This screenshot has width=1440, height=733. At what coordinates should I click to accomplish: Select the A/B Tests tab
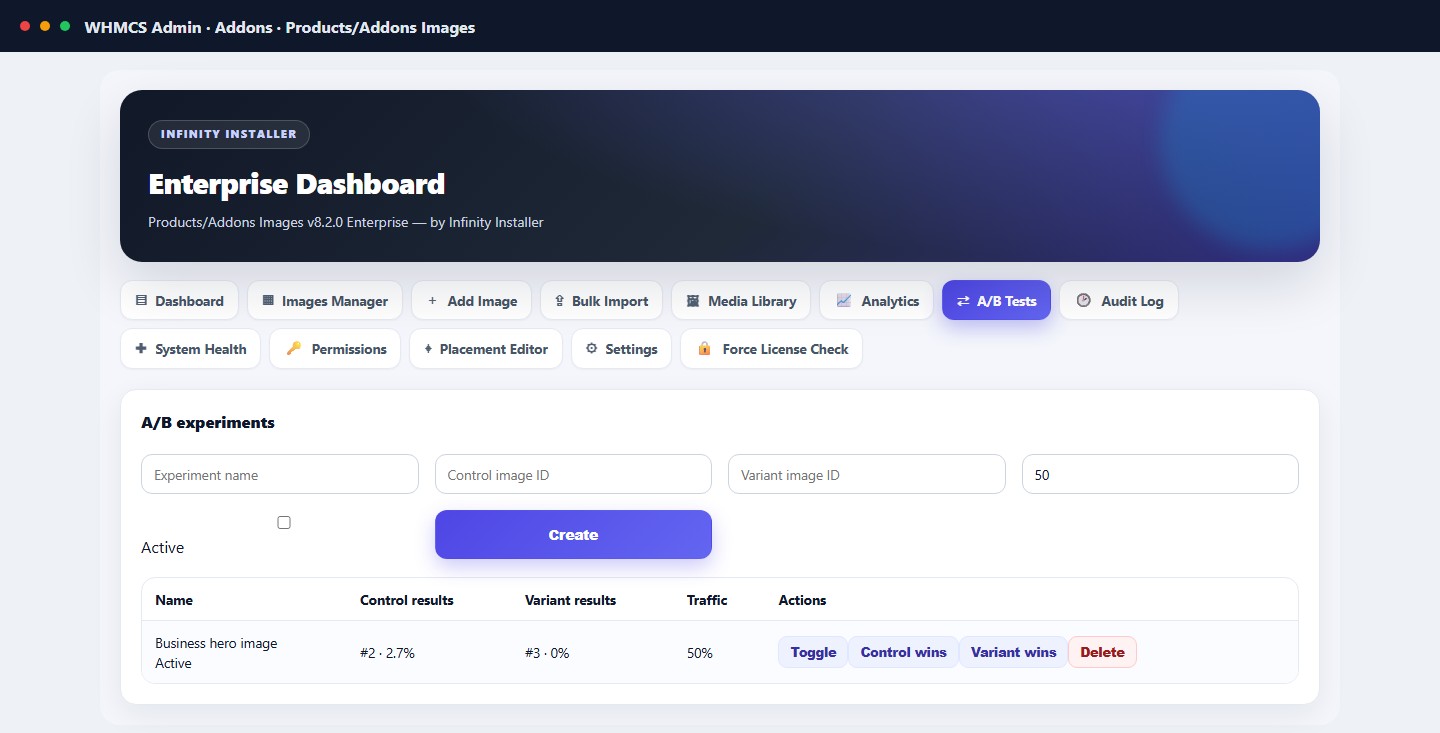(x=996, y=300)
